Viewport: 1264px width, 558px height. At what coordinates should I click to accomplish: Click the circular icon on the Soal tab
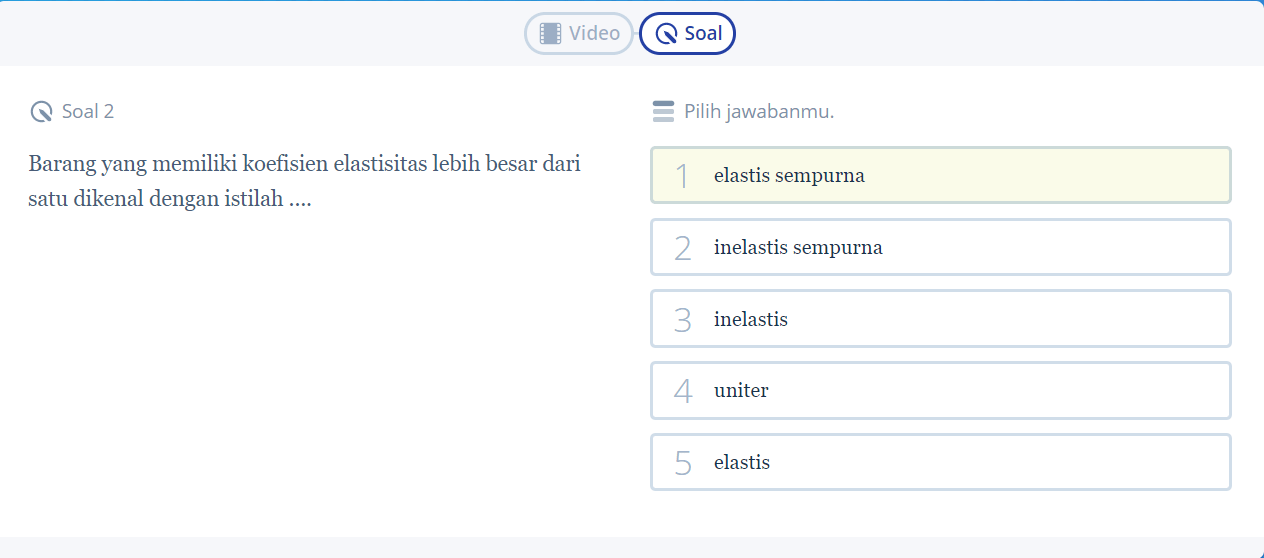[x=666, y=34]
